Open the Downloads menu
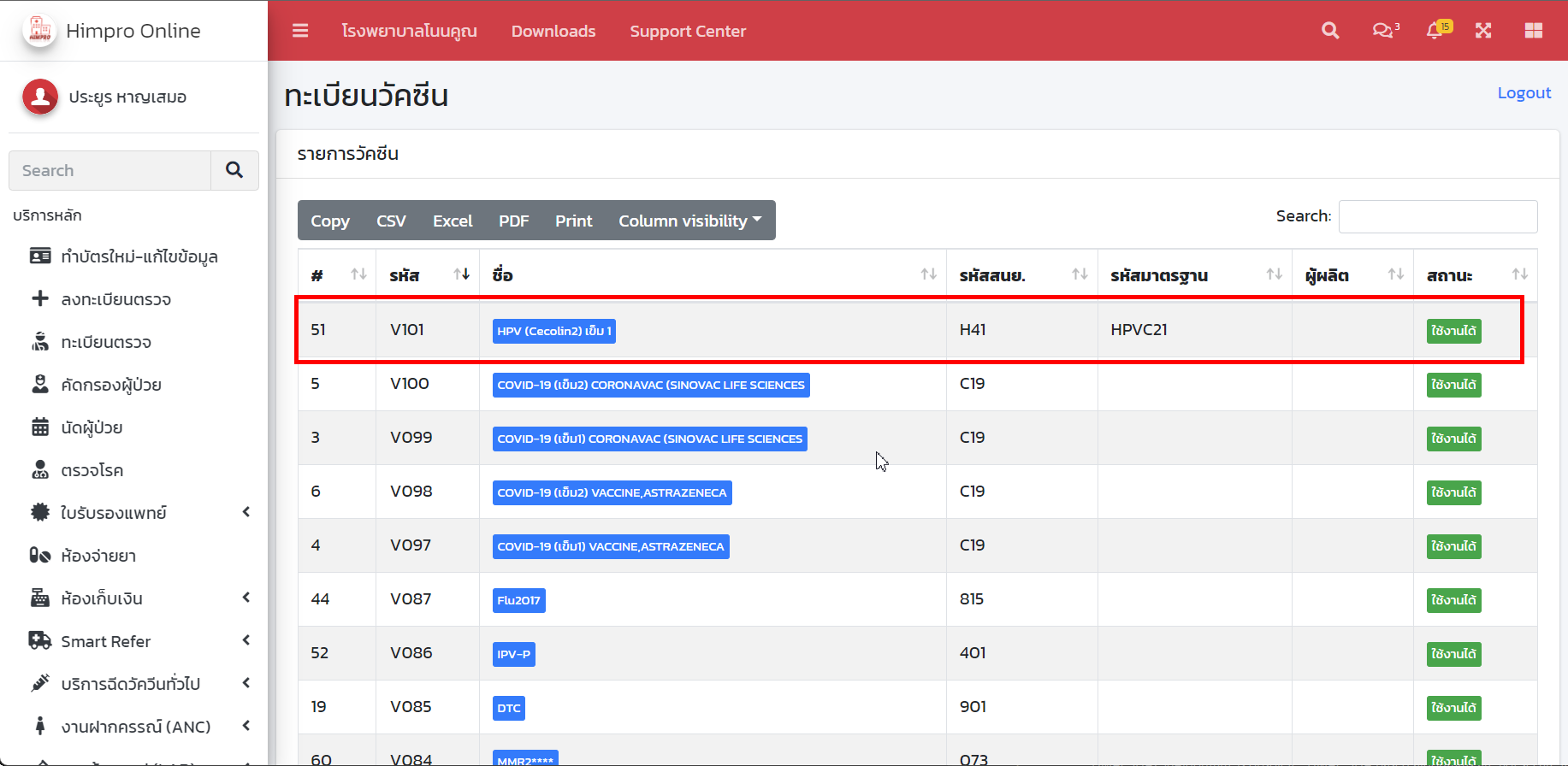Image resolution: width=1568 pixels, height=766 pixels. pyautogui.click(x=553, y=32)
